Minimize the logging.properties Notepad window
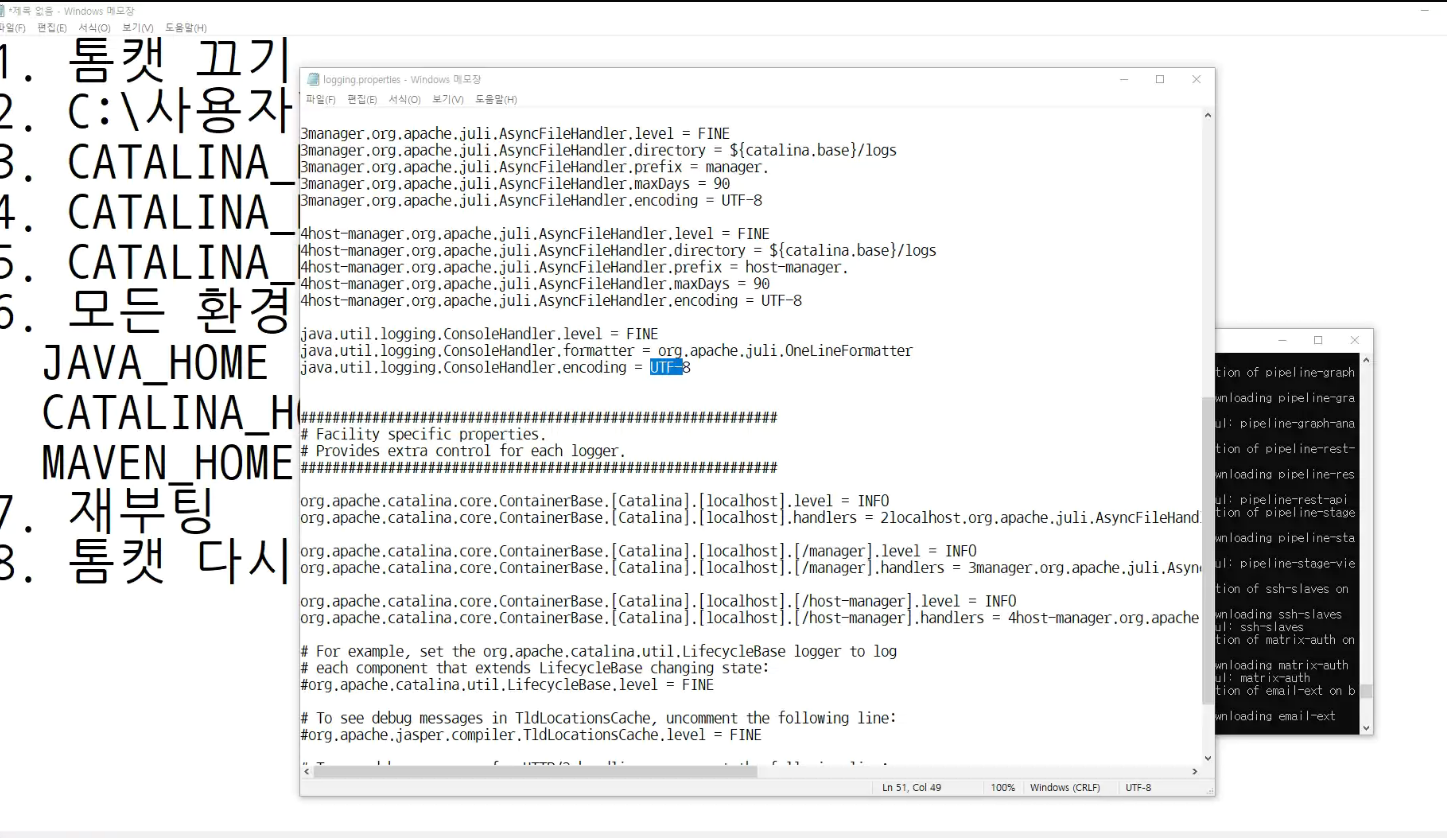Image resolution: width=1447 pixels, height=838 pixels. [x=1124, y=79]
